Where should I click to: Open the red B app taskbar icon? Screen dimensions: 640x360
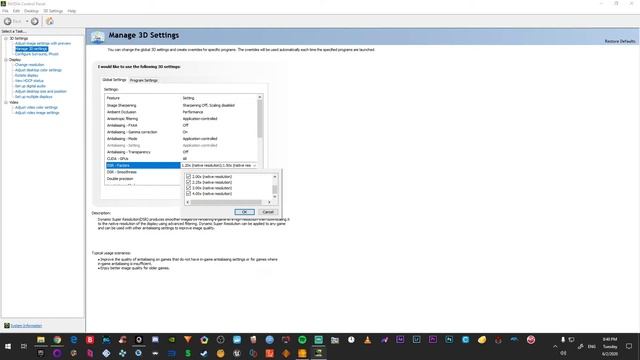[x=90, y=340]
